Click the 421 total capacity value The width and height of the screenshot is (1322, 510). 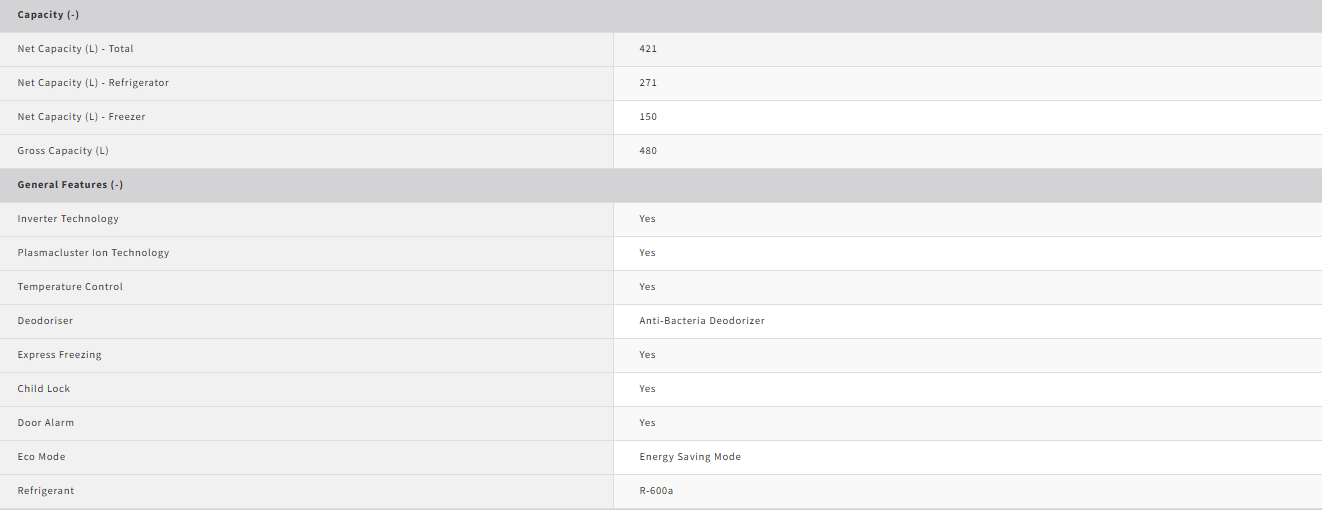648,49
